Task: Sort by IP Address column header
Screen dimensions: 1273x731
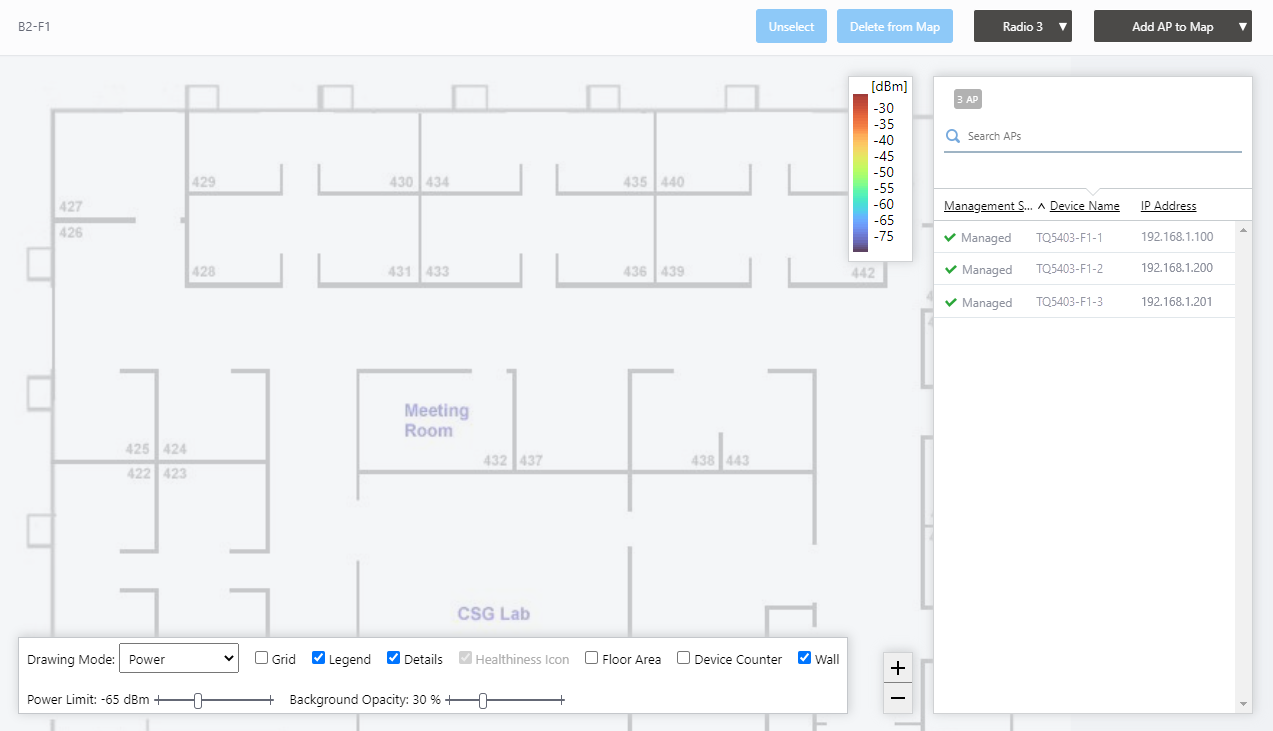Action: pyautogui.click(x=1168, y=206)
